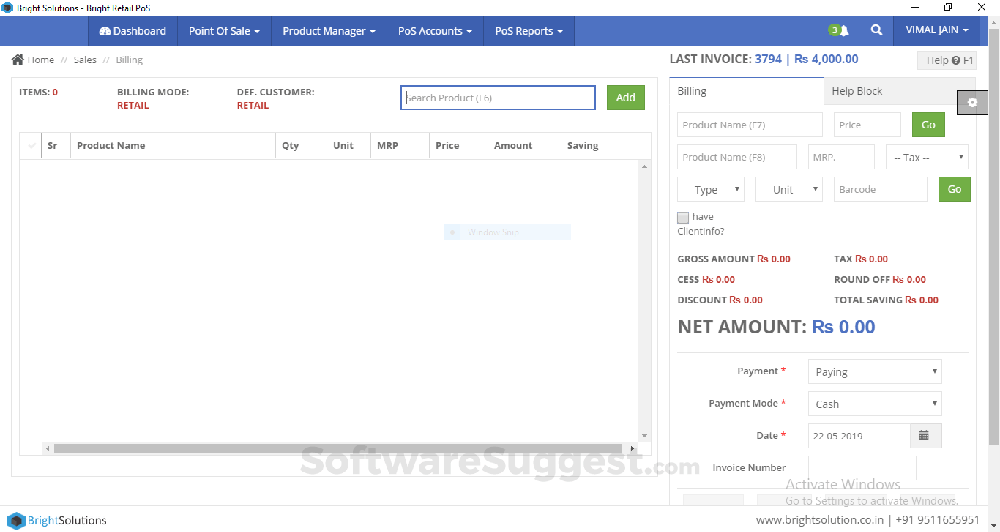1000x532 pixels.
Task: Click the www.brightsolution.co.in footer text
Action: [820, 520]
